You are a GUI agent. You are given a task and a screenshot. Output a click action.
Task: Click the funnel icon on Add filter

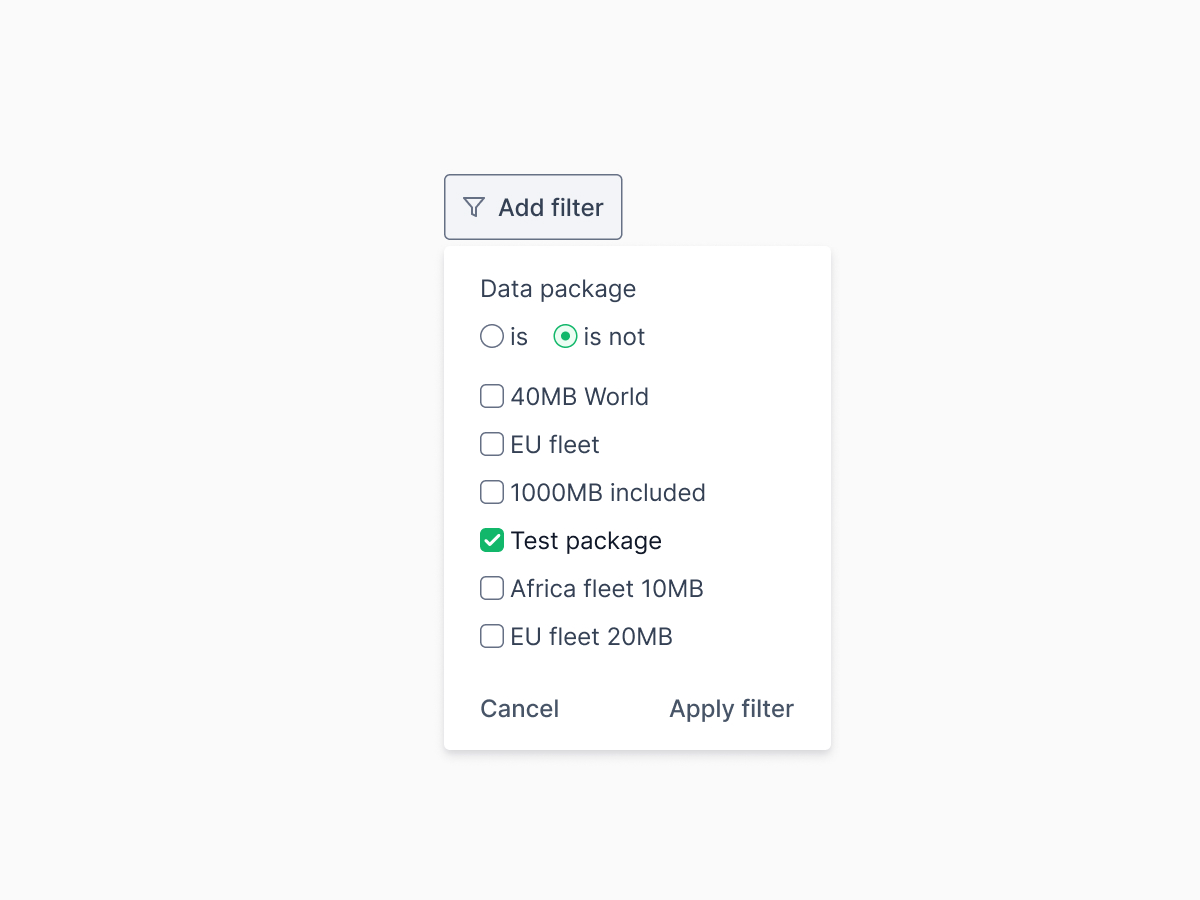[474, 207]
